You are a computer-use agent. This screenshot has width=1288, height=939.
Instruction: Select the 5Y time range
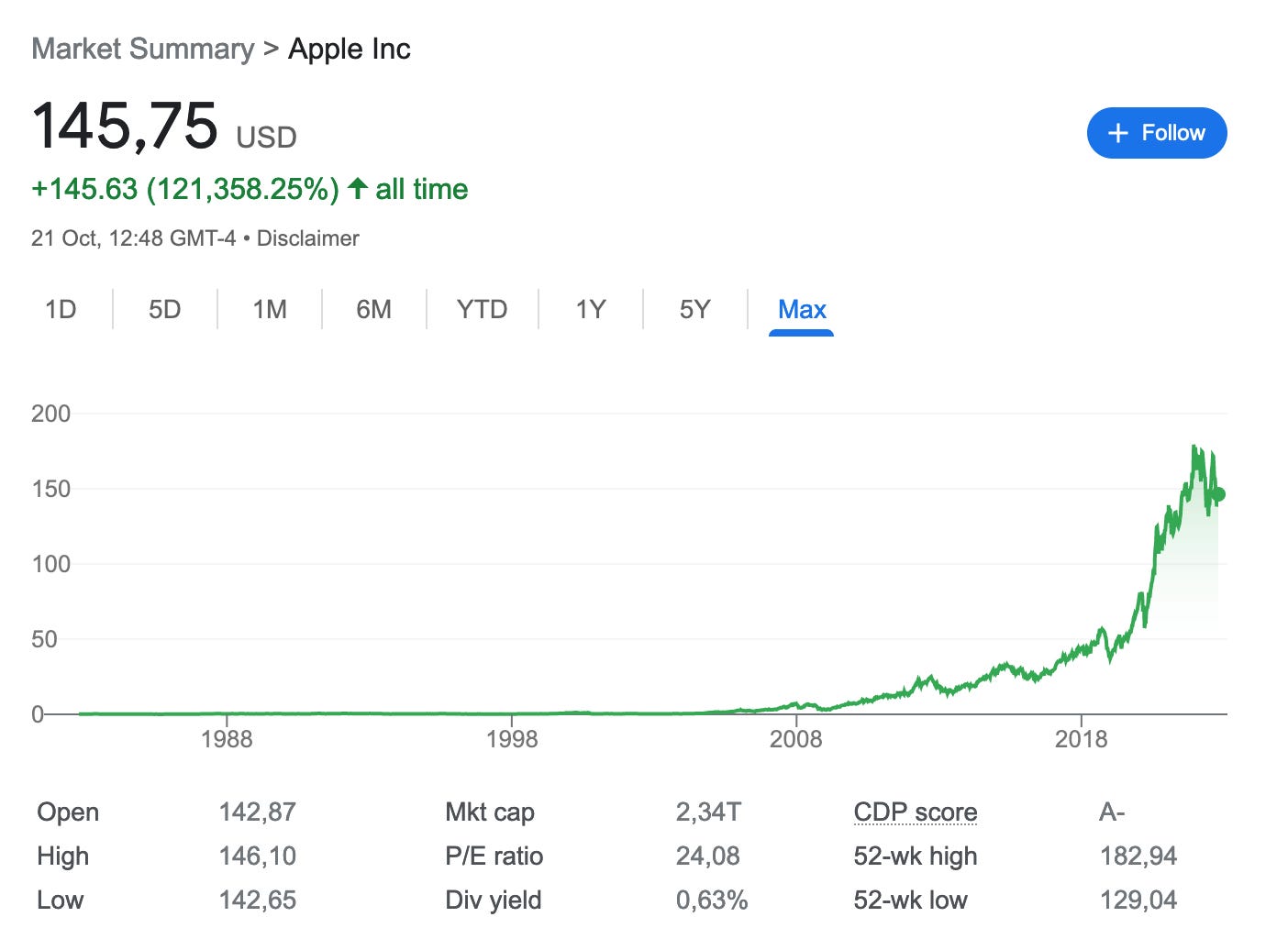(695, 310)
